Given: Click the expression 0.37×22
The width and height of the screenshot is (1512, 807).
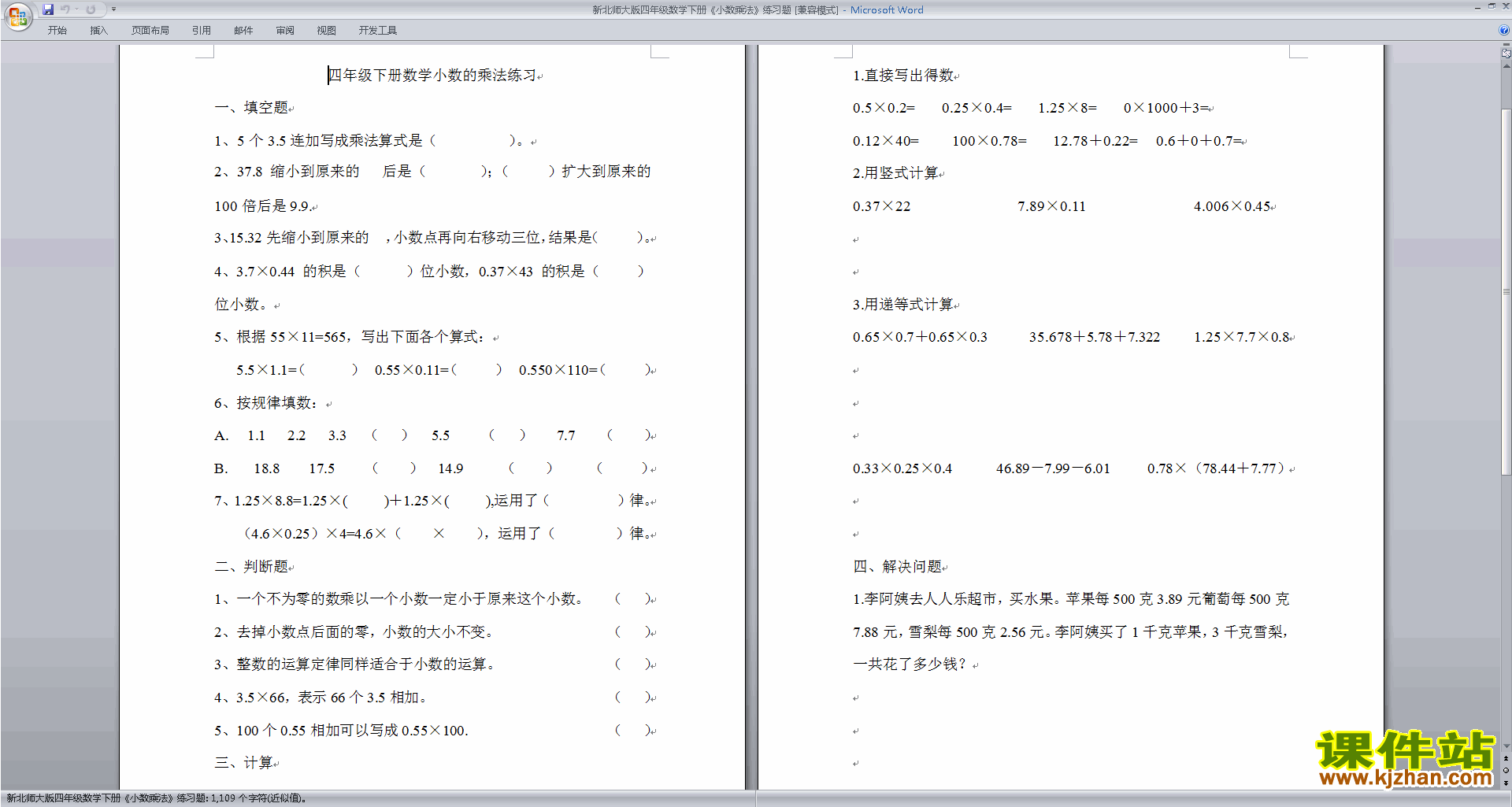Looking at the screenshot, I should pos(881,206).
